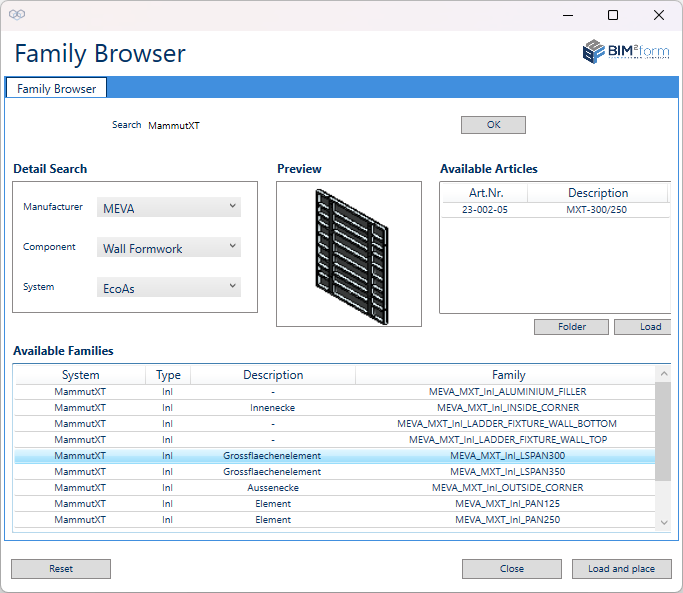Maximize the Family Browser window
The image size is (683, 593).
[x=613, y=15]
